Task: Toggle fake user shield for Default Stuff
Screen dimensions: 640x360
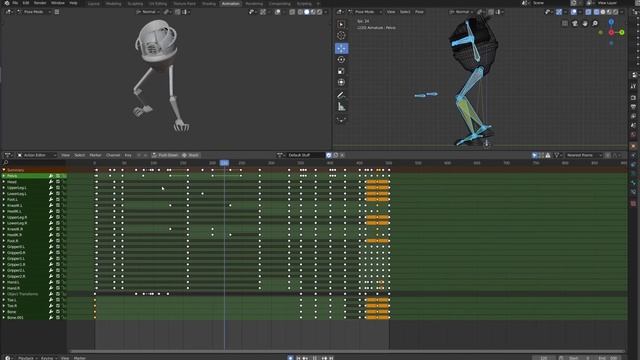Action: pos(329,155)
